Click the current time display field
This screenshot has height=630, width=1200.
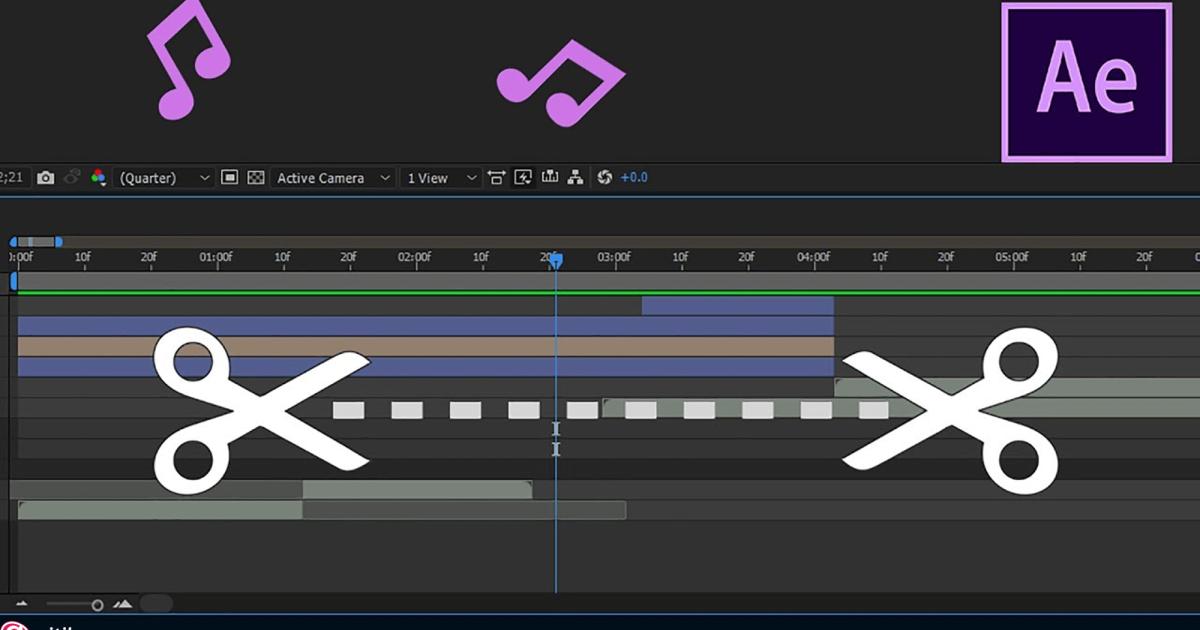click(x=10, y=177)
